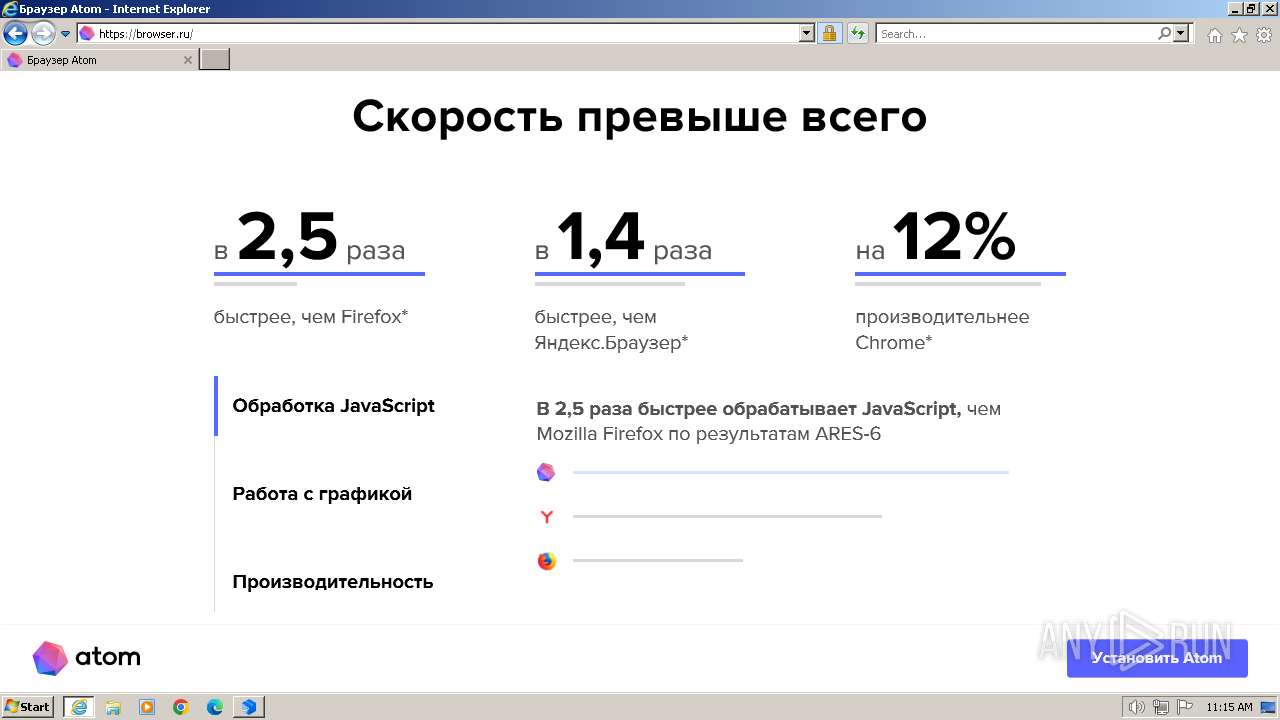Click the text "быстрее, чем Firefox*"
The width and height of the screenshot is (1280, 720).
[x=311, y=317]
